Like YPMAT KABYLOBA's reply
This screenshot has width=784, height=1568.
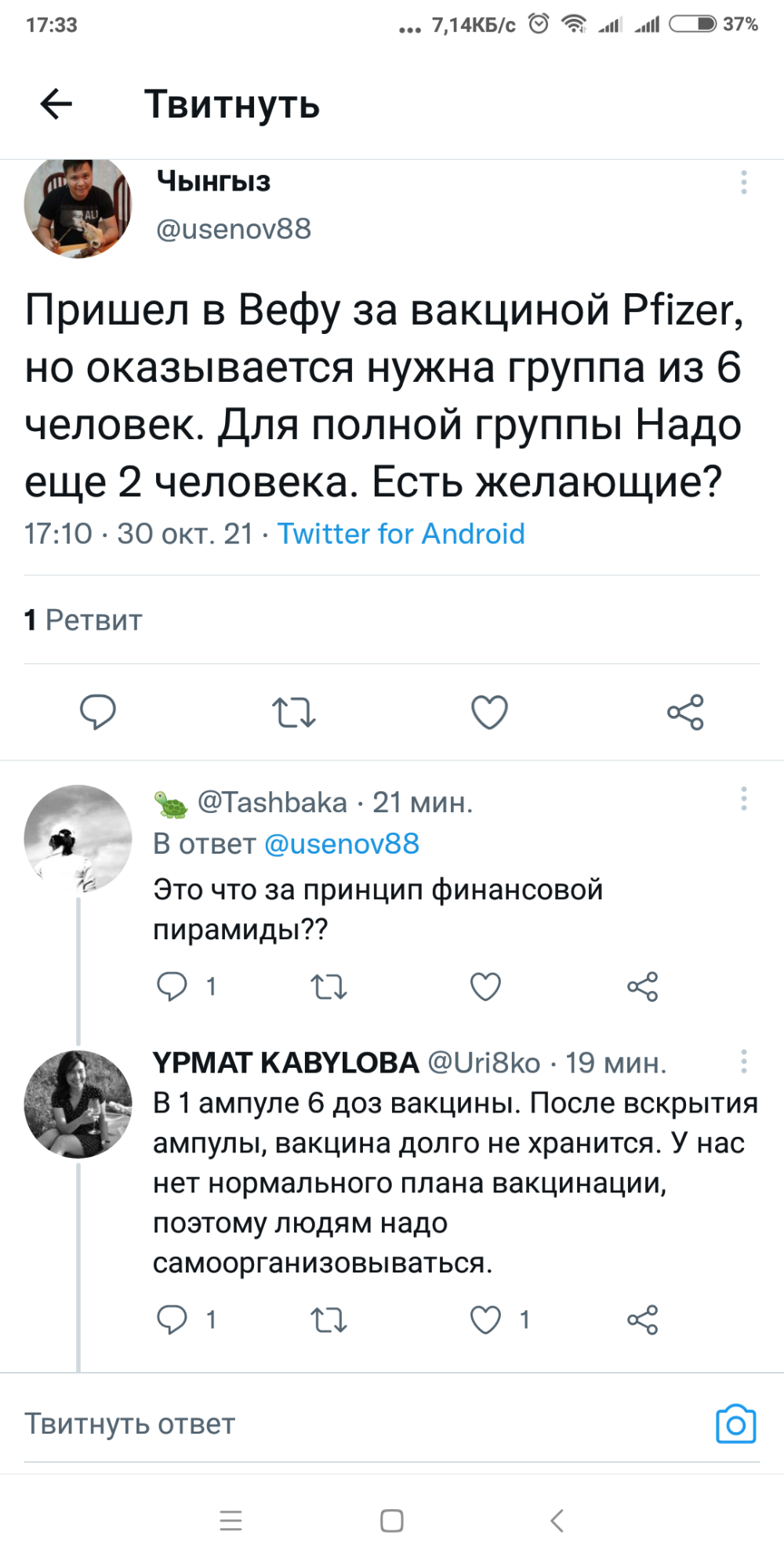(485, 1320)
